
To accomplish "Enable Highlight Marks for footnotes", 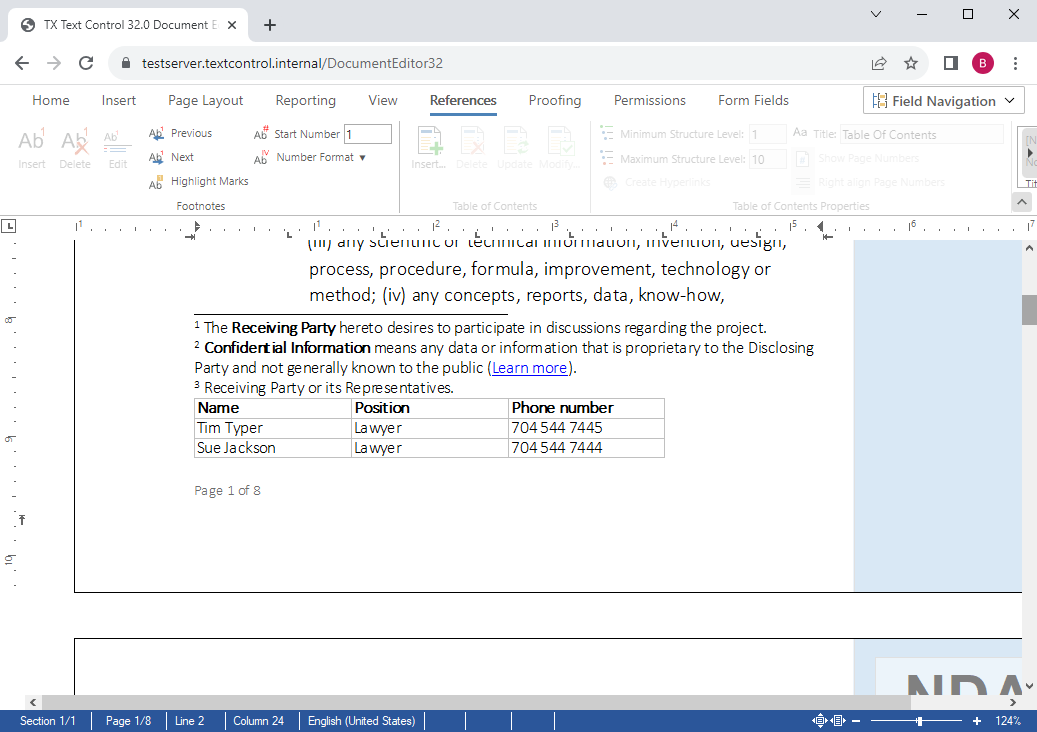I will (x=198, y=181).
